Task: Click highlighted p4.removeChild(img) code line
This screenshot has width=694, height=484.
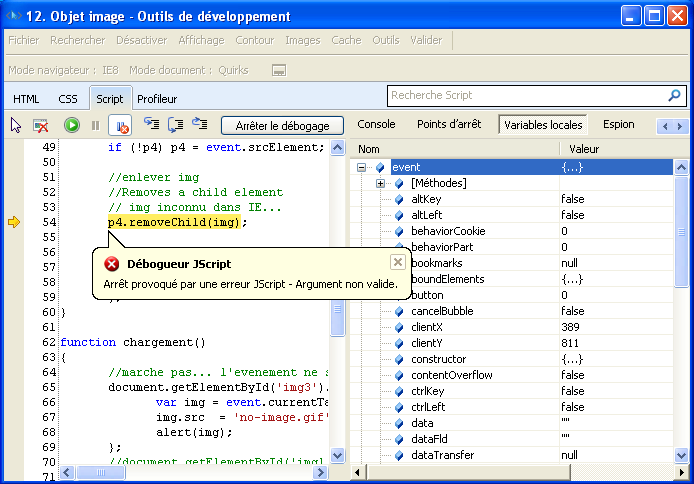Action: coord(174,222)
